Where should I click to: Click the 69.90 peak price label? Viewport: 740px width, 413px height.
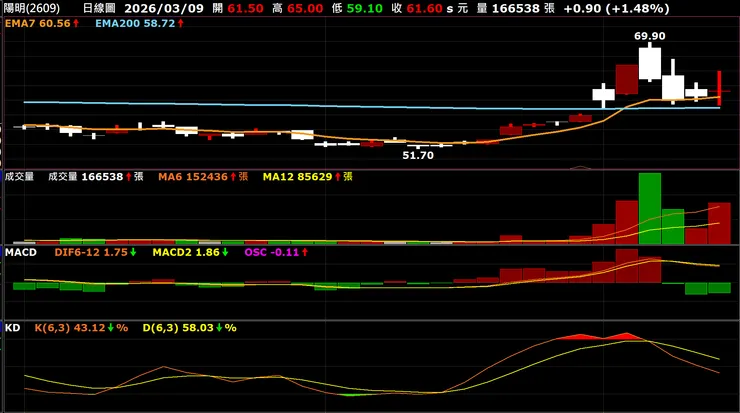tap(649, 36)
